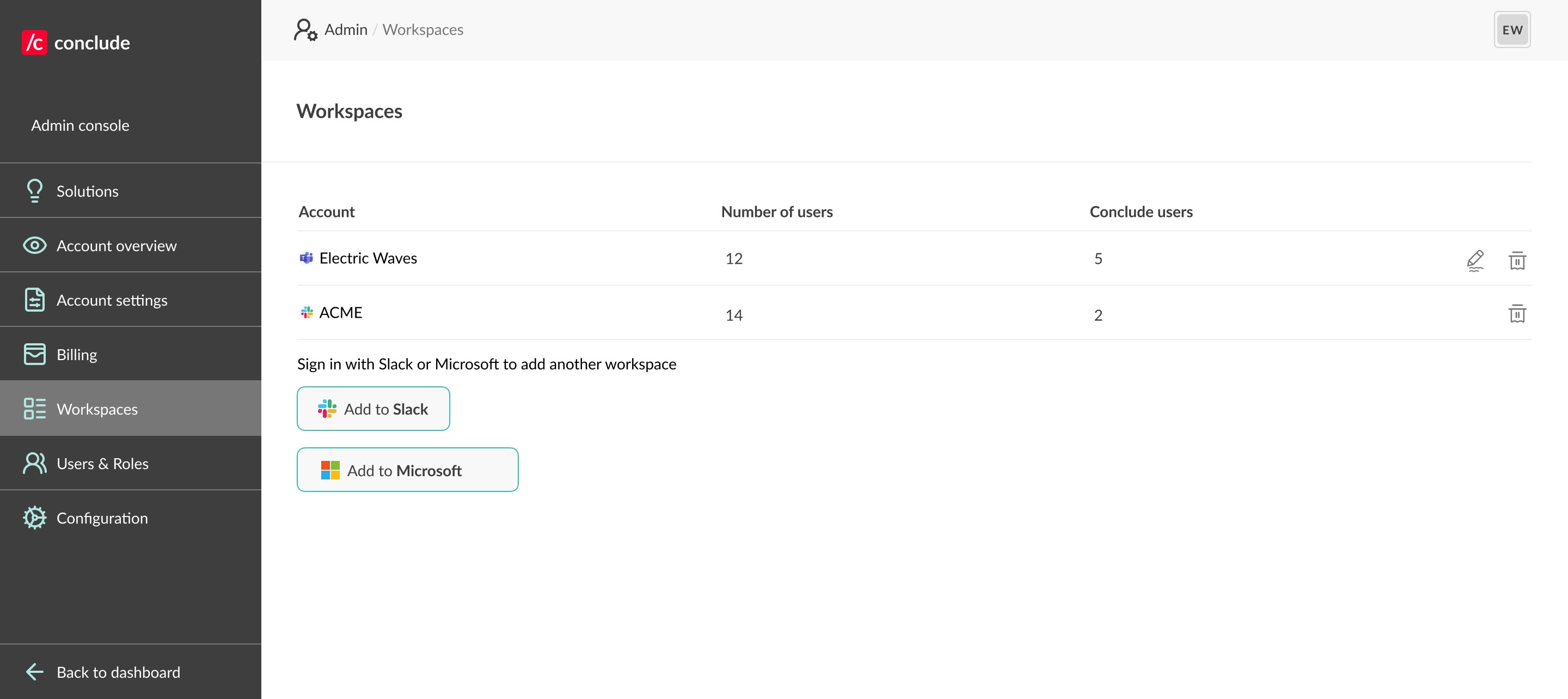The image size is (1568, 699).
Task: Click the Solutions lightbulb icon
Action: tap(35, 191)
